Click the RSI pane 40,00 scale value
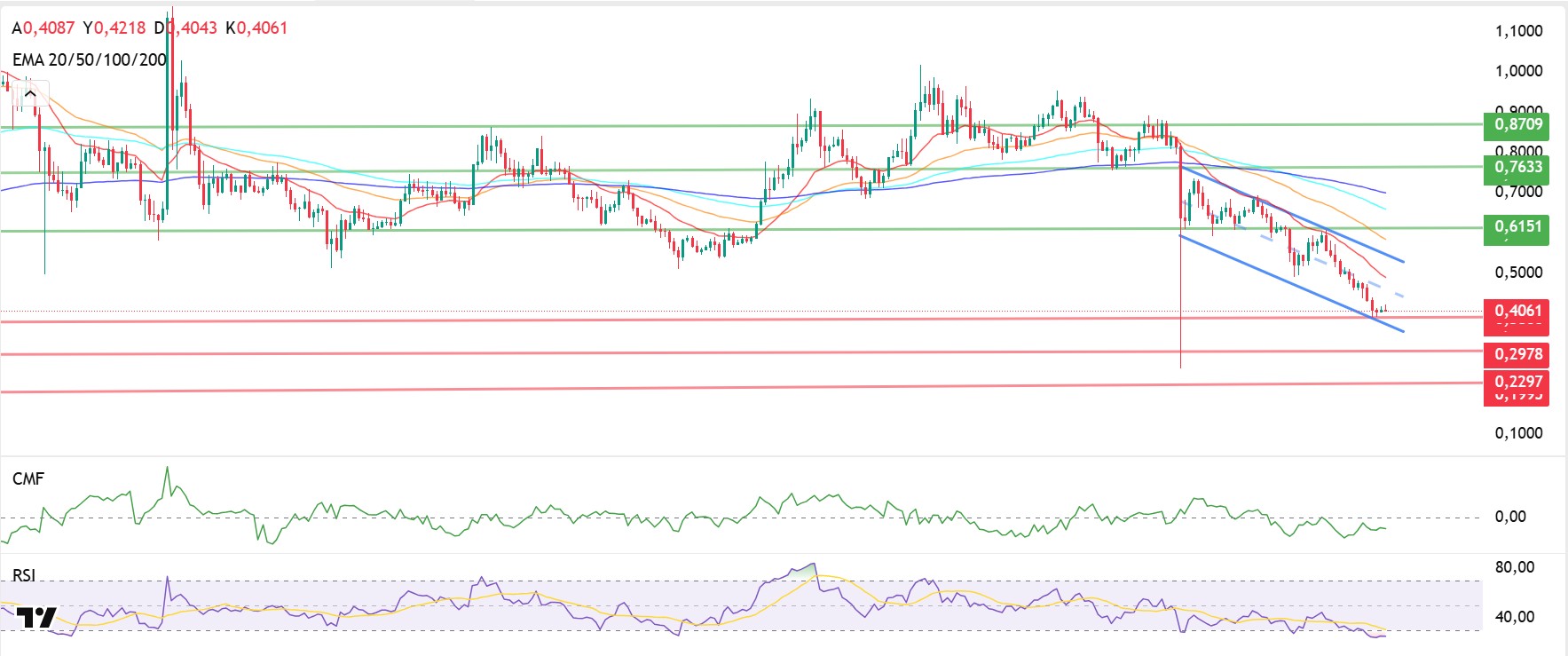This screenshot has height=656, width=1568. 1514,617
